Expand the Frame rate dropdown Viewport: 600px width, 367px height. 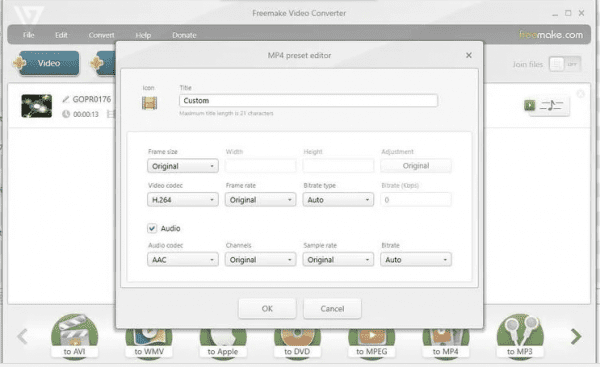[x=261, y=200]
